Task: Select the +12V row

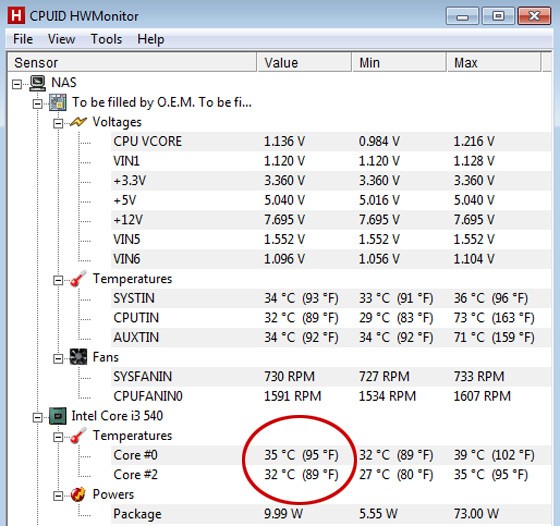Action: 331,220
